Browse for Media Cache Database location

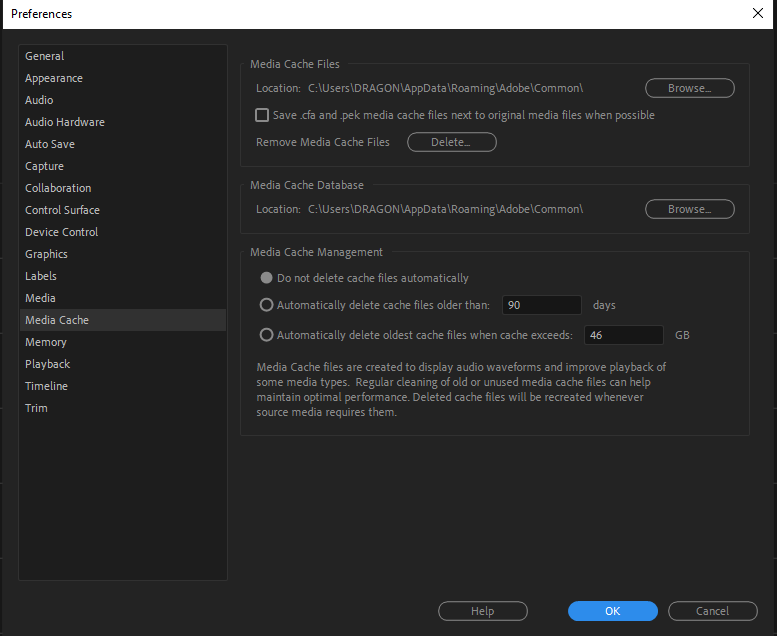tap(689, 209)
